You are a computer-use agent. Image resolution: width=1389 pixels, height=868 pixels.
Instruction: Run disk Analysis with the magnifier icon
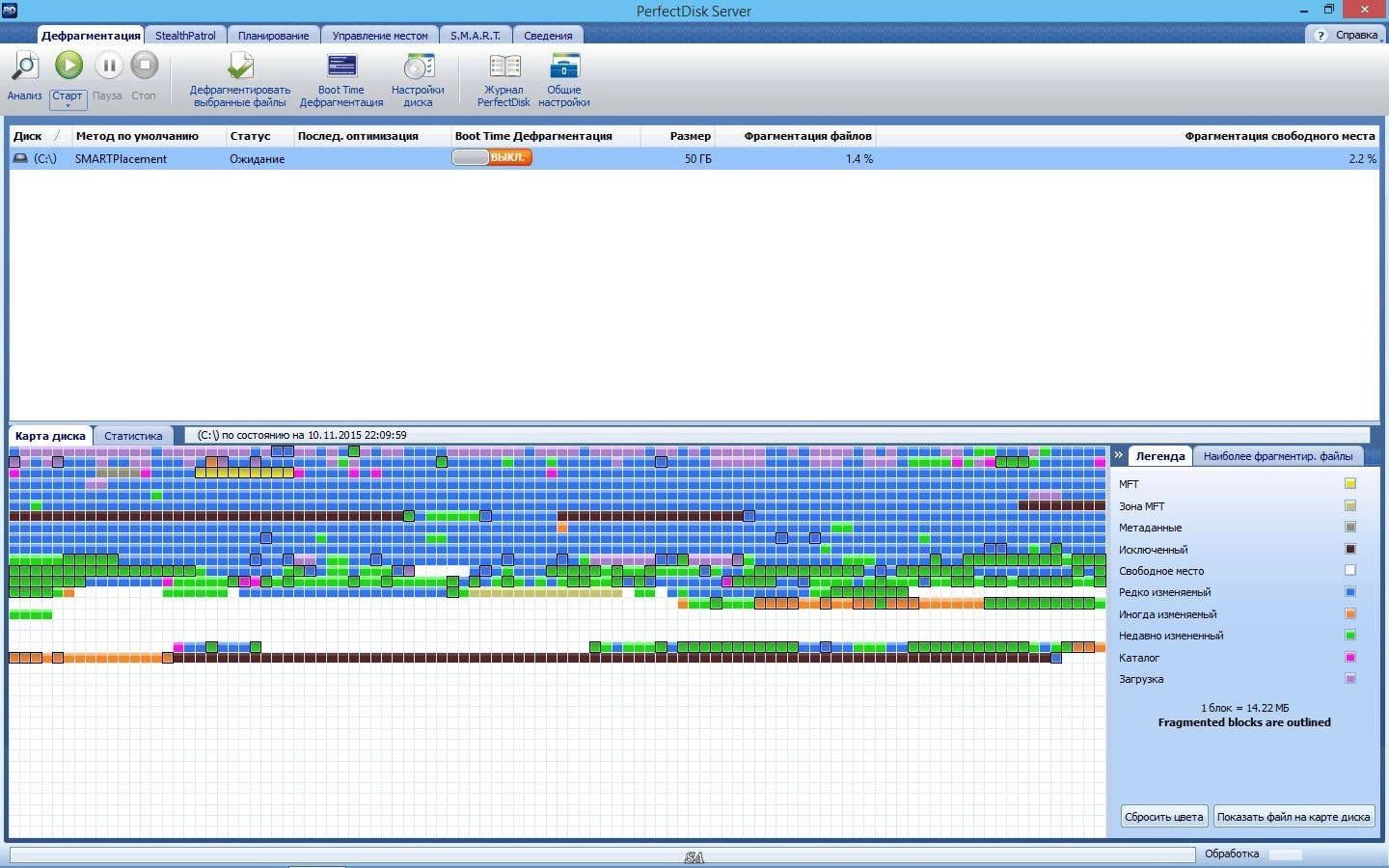(24, 67)
